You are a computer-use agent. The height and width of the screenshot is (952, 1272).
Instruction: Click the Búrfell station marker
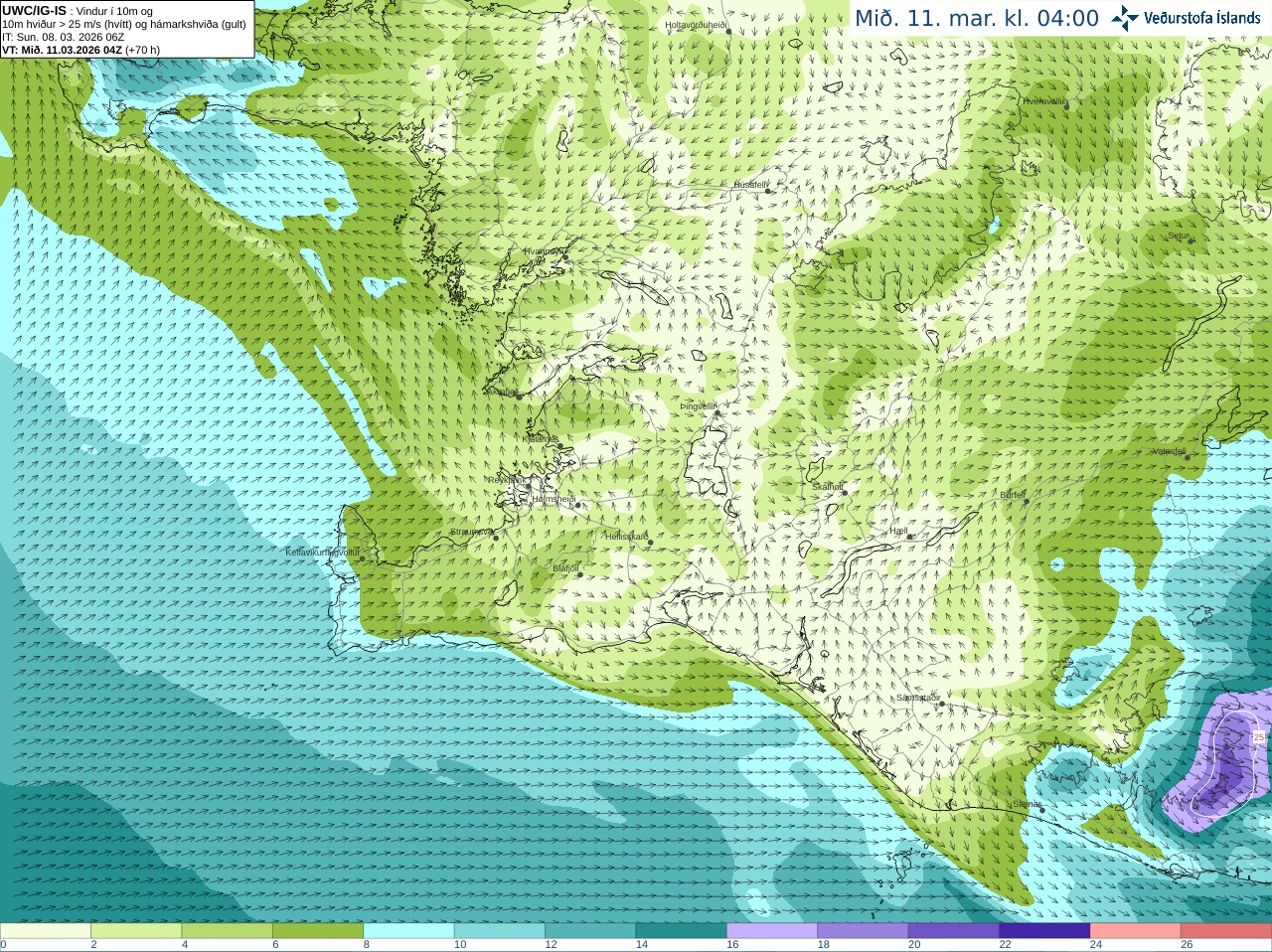1027,500
